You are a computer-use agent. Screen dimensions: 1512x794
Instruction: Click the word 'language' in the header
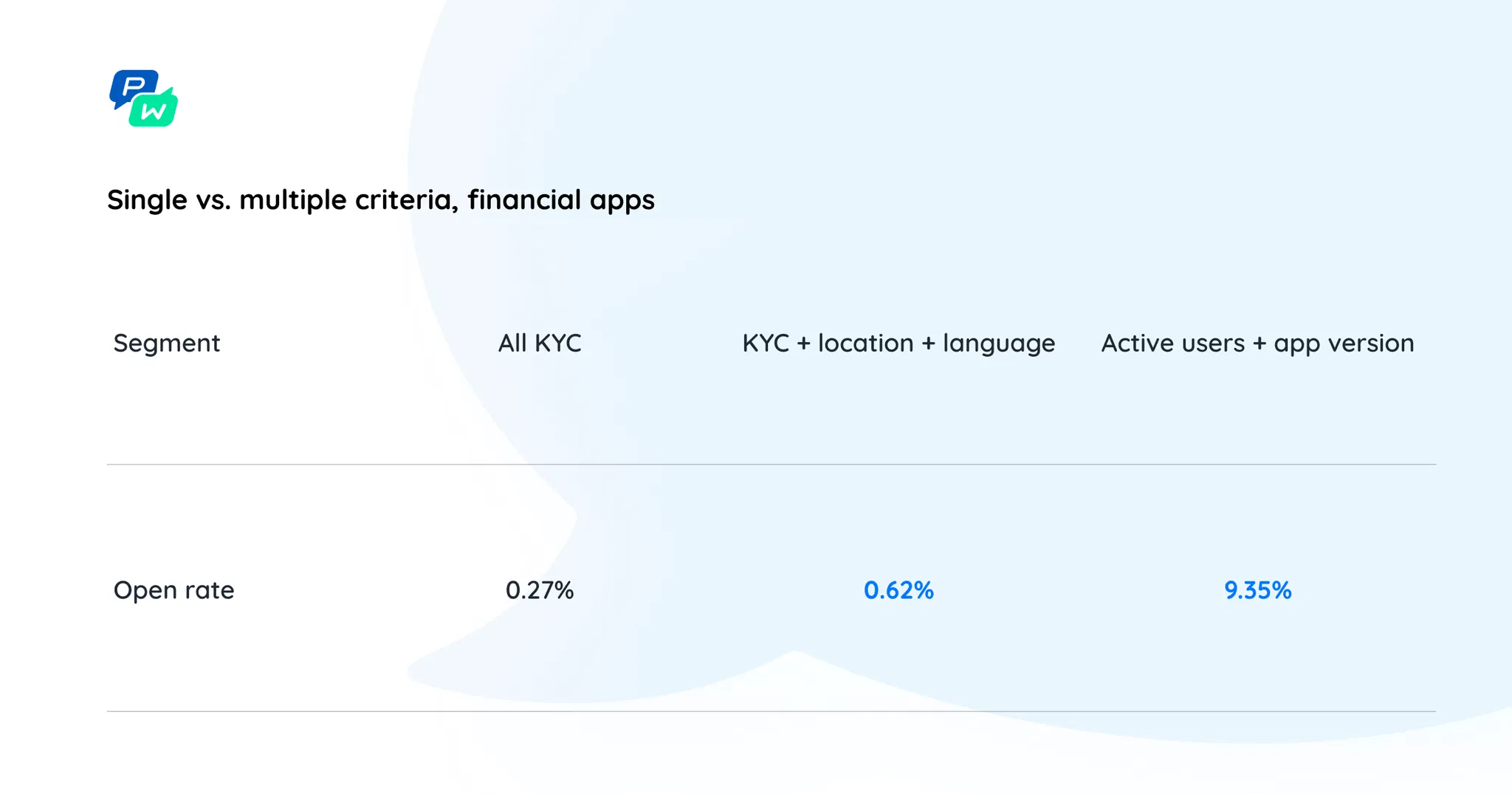(x=999, y=345)
